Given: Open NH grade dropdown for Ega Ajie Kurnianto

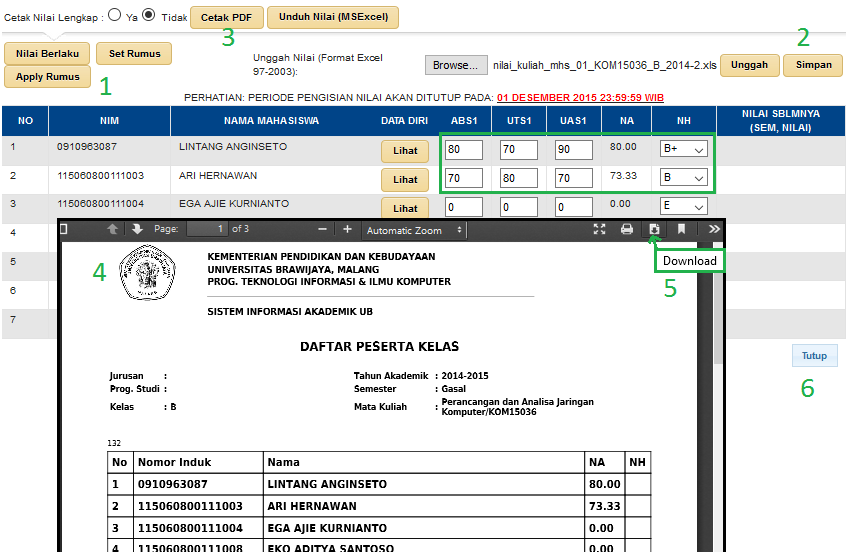Looking at the screenshot, I should tap(683, 206).
